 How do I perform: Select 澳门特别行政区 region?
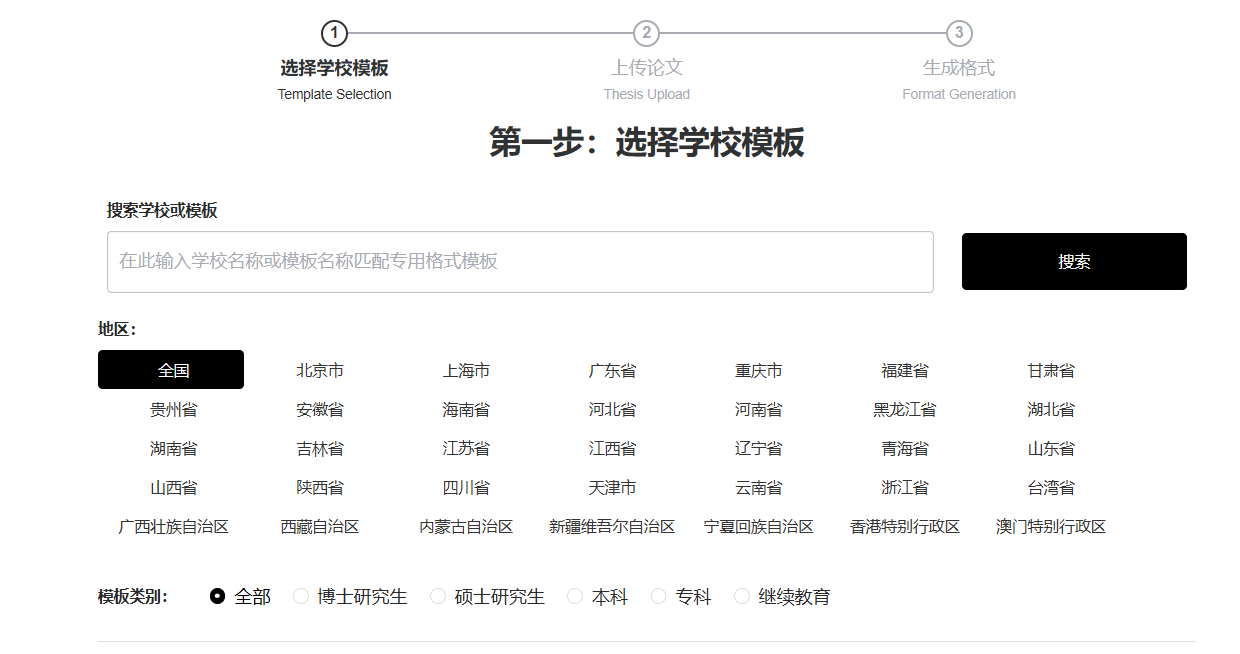(x=1051, y=526)
